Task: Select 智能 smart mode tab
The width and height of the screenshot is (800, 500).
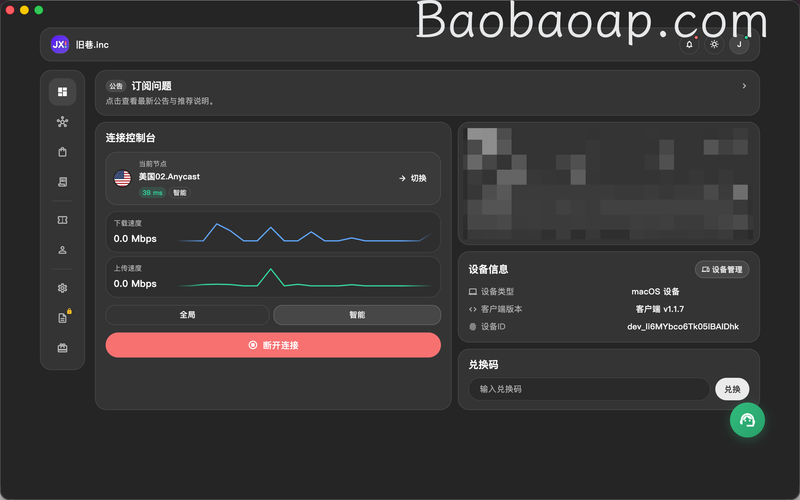Action: (357, 315)
